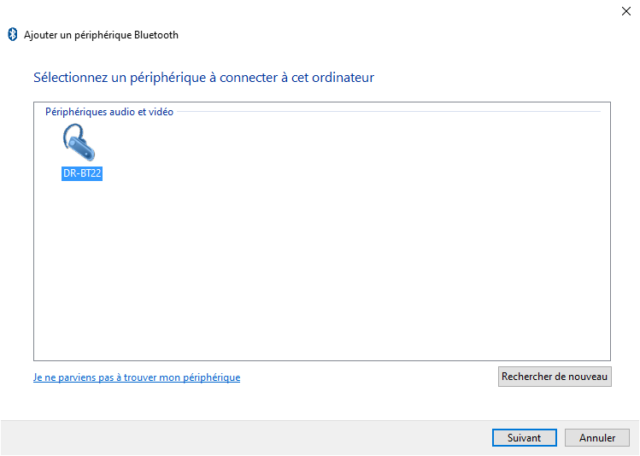Viewport: 640px width, 456px height.
Task: Click the separator line beside the group header
Action: [x=389, y=111]
